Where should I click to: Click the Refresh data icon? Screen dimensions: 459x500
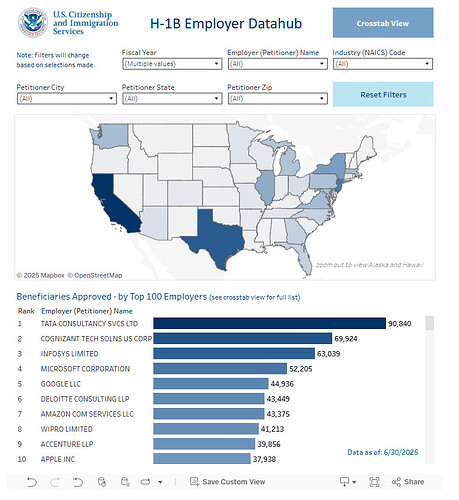tap(102, 482)
